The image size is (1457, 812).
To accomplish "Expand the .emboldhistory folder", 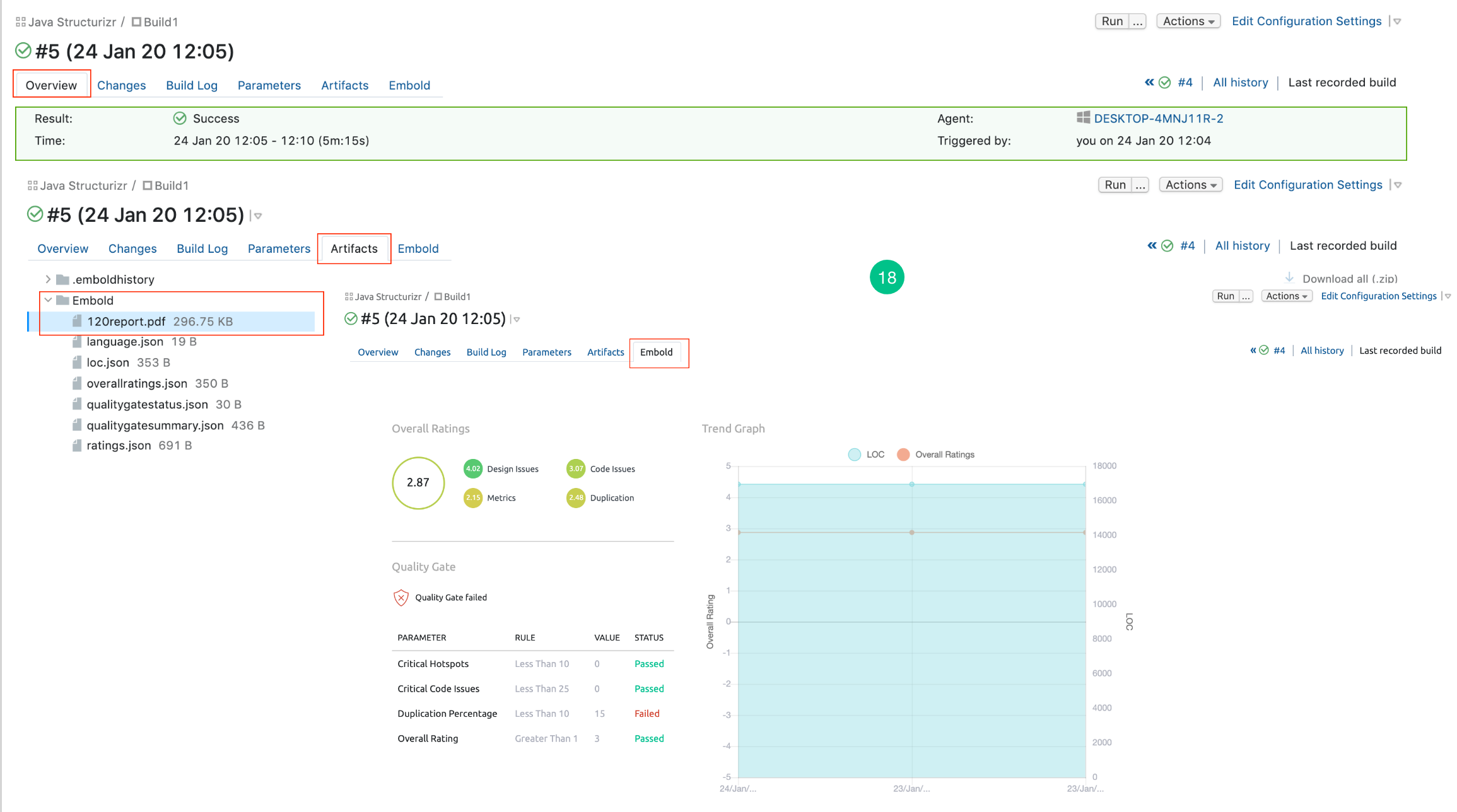I will [48, 279].
